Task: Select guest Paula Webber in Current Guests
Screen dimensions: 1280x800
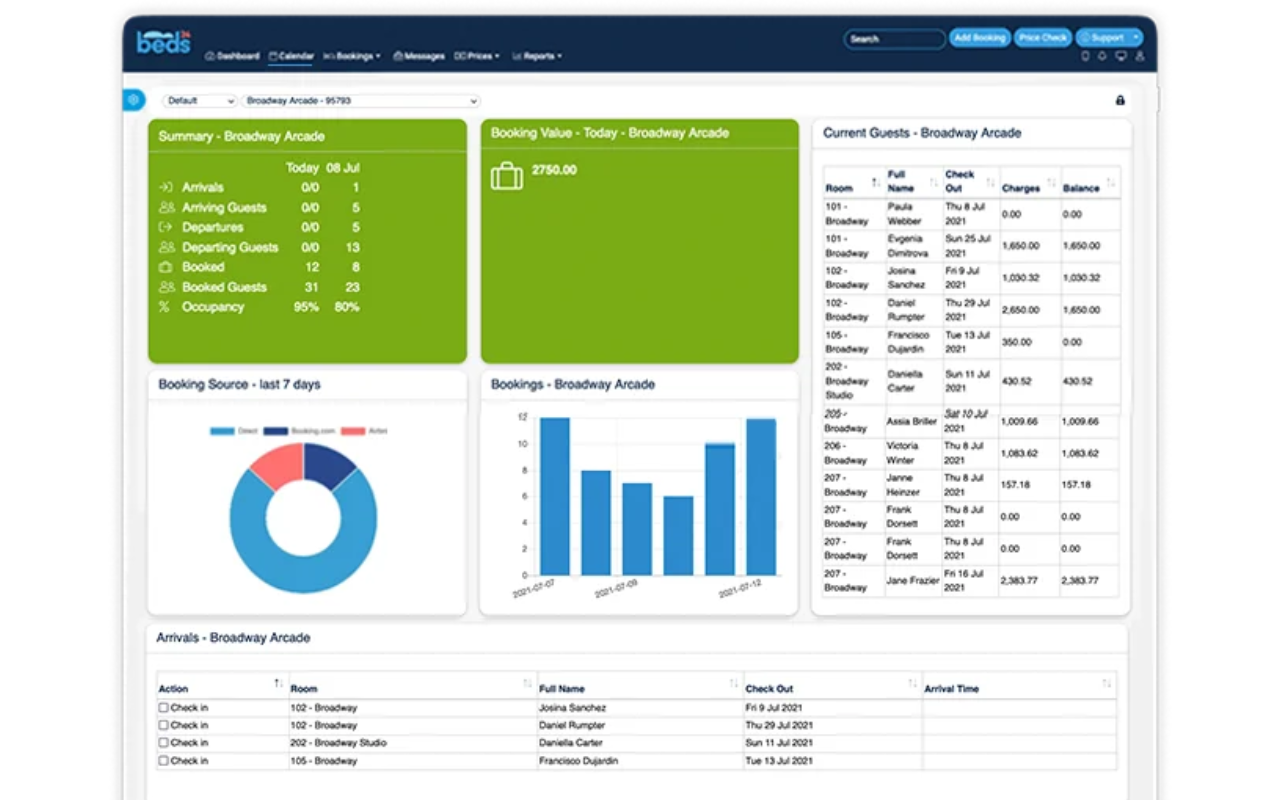Action: (905, 214)
